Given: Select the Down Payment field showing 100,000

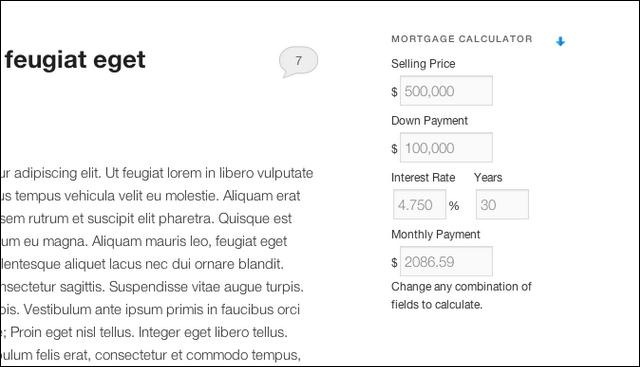Looking at the screenshot, I should click(x=446, y=147).
